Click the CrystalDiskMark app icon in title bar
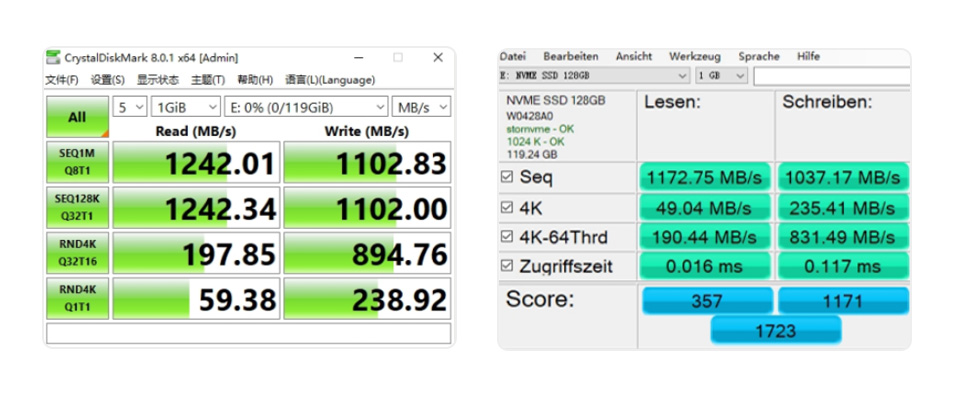Image resolution: width=960 pixels, height=395 pixels. tap(54, 58)
